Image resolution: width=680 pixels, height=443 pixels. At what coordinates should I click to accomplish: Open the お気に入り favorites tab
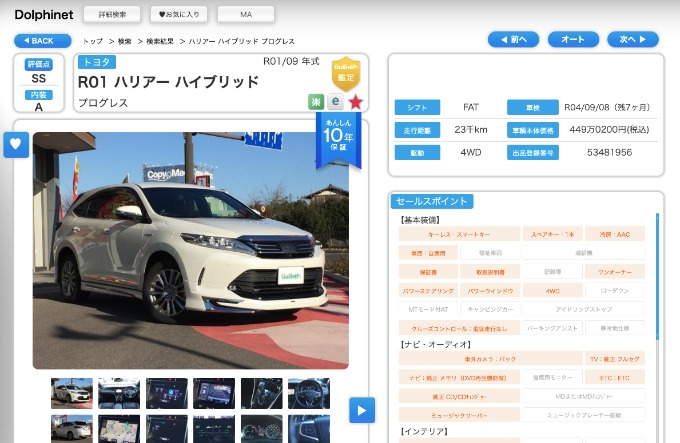coord(179,14)
